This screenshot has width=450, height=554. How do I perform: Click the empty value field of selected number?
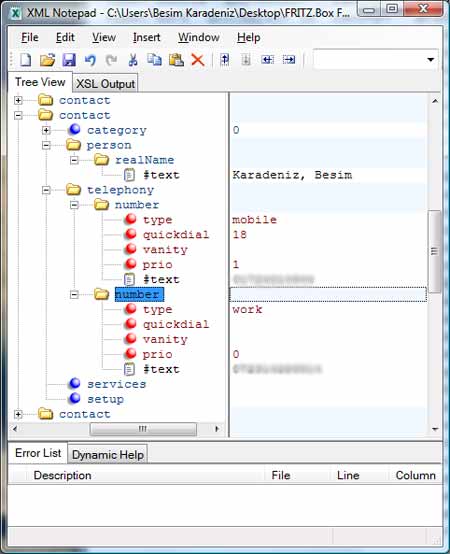(x=328, y=294)
